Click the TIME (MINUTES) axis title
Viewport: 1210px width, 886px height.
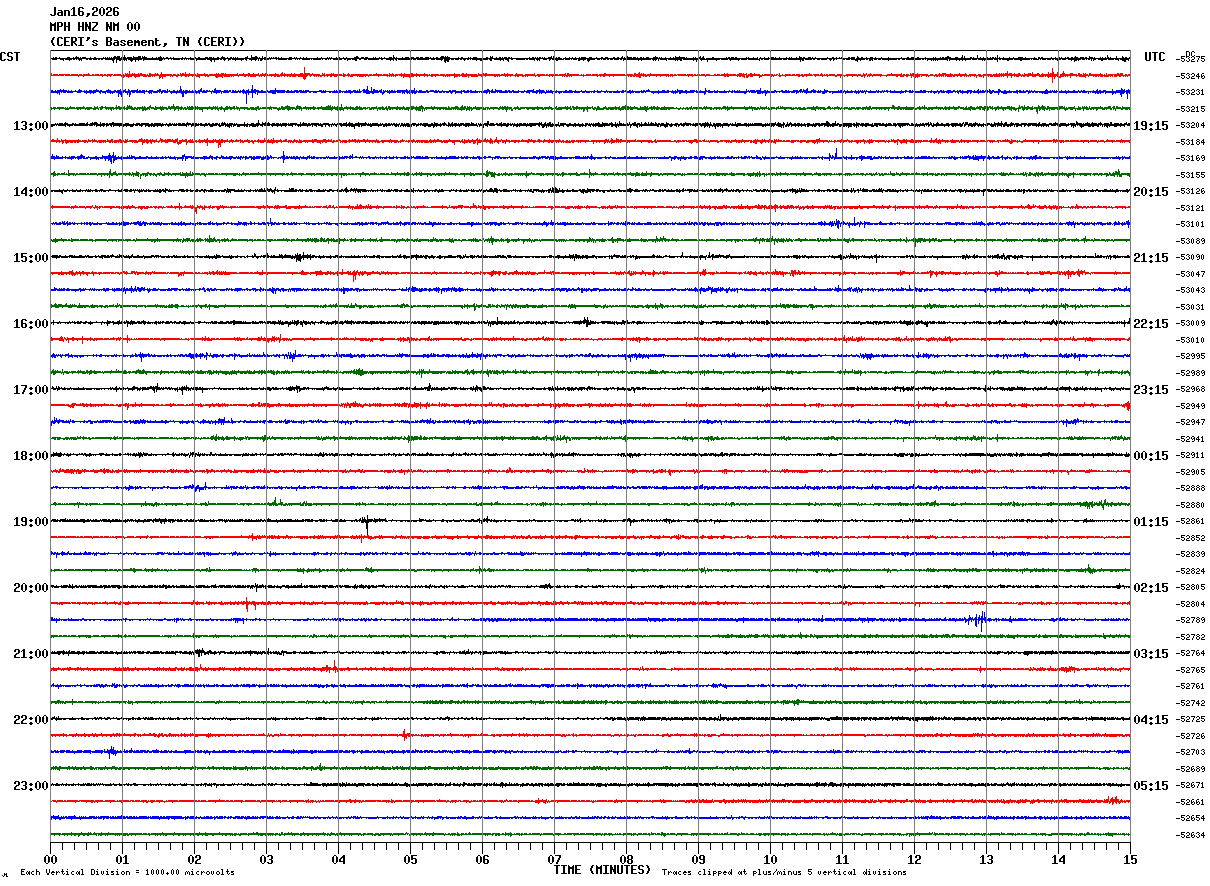coord(602,870)
